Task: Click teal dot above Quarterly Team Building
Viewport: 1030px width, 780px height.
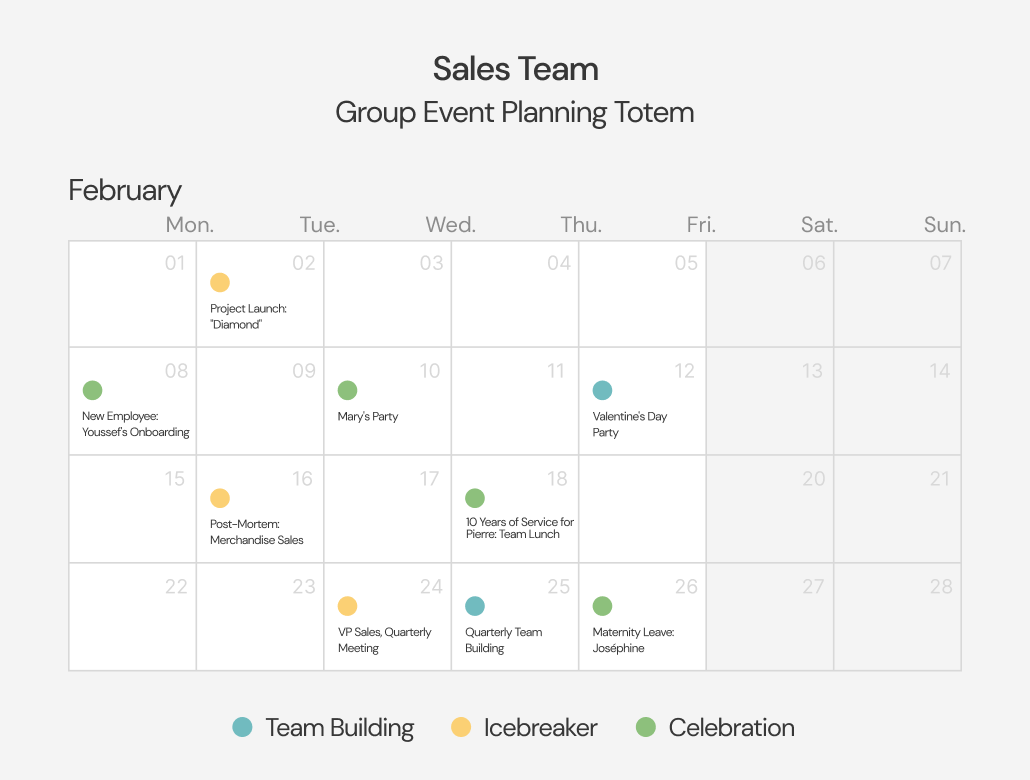Action: click(x=475, y=606)
